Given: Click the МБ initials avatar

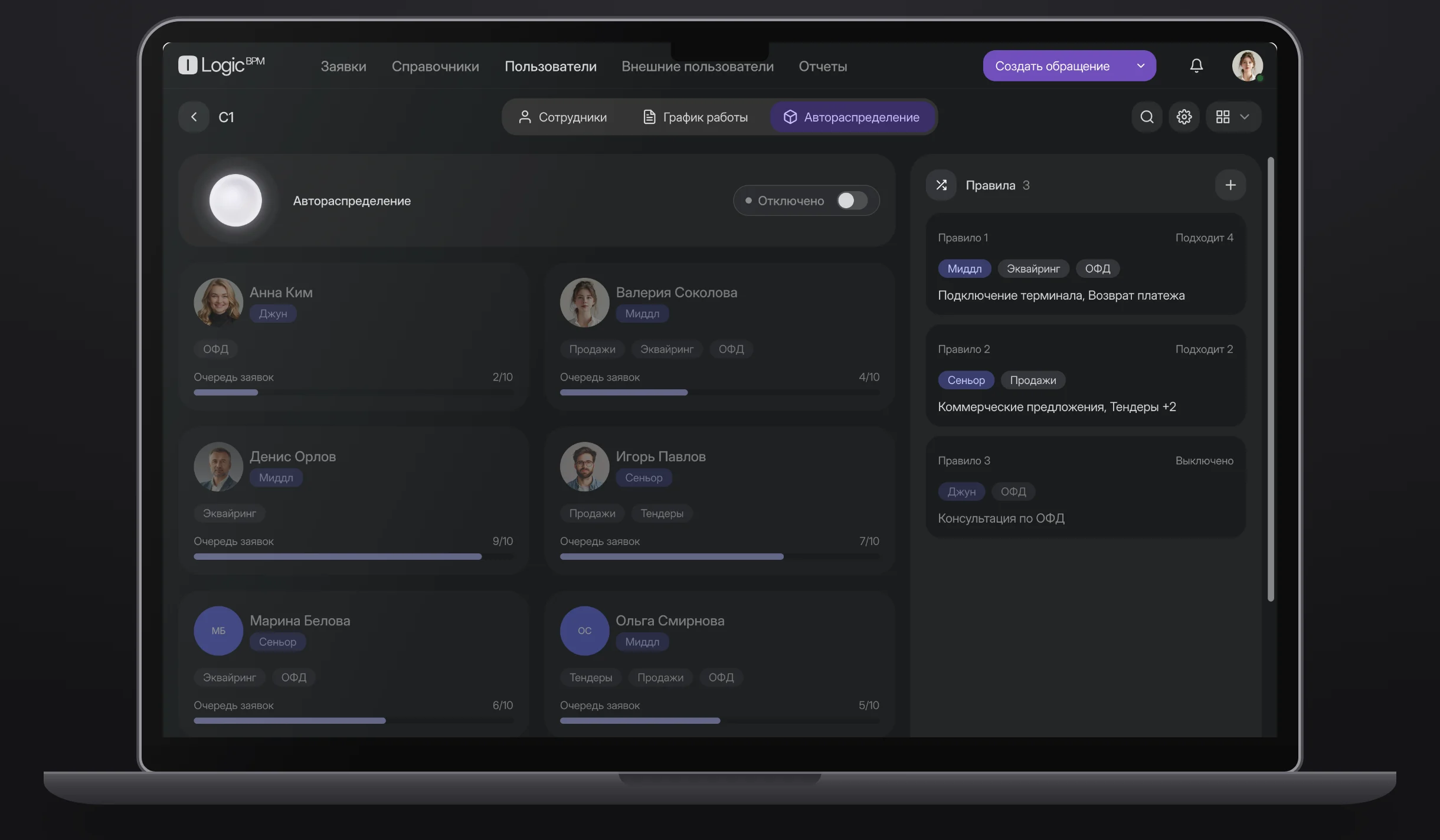Looking at the screenshot, I should (x=218, y=631).
